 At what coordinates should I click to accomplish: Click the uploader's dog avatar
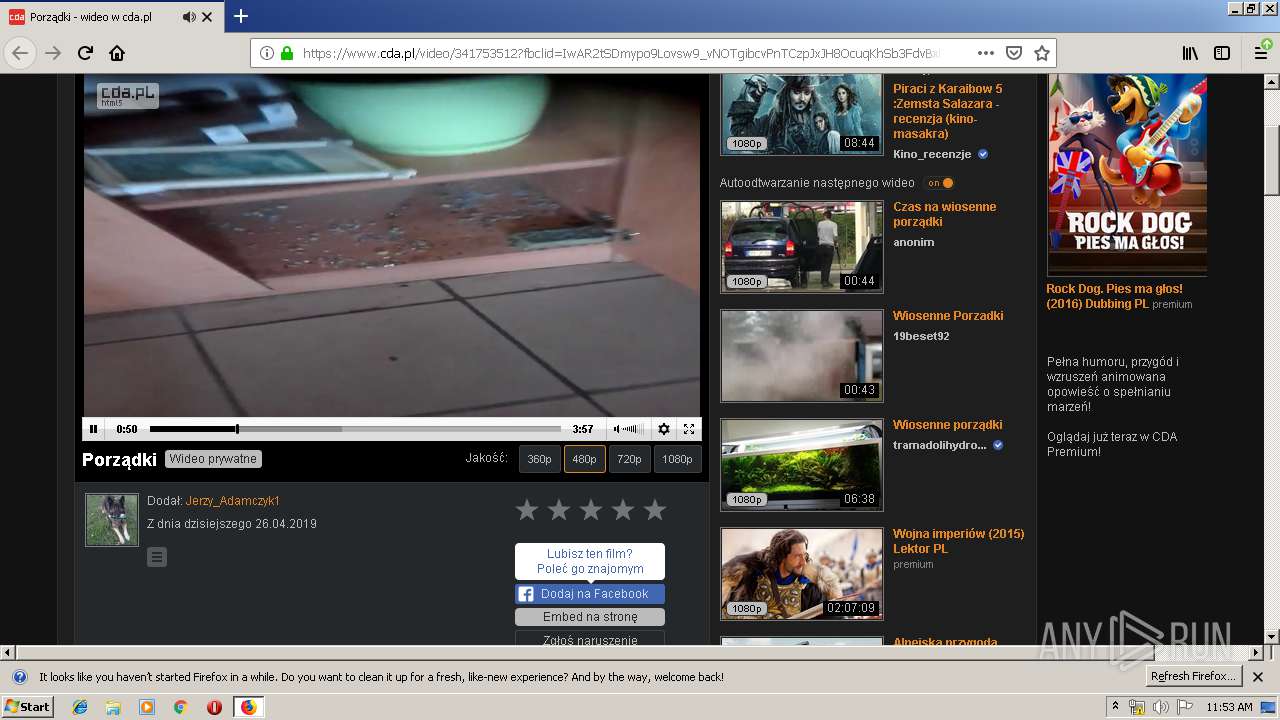pyautogui.click(x=112, y=520)
